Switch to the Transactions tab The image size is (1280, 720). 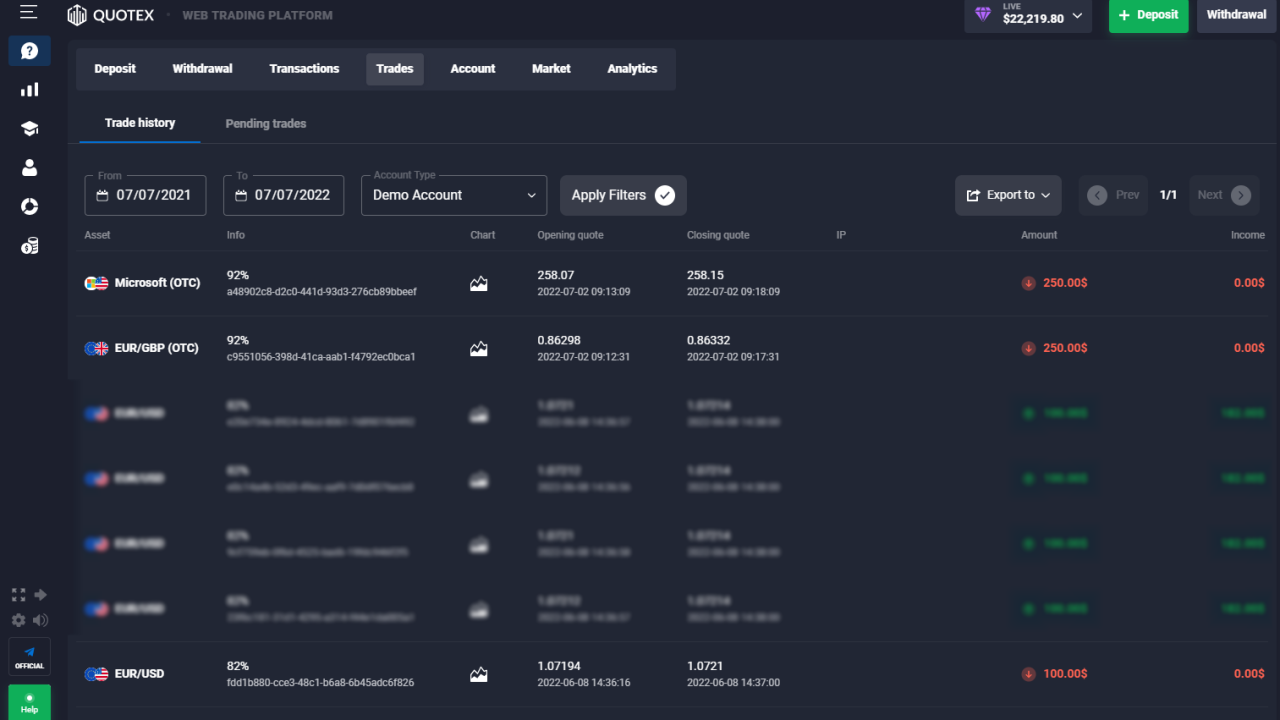pos(304,69)
